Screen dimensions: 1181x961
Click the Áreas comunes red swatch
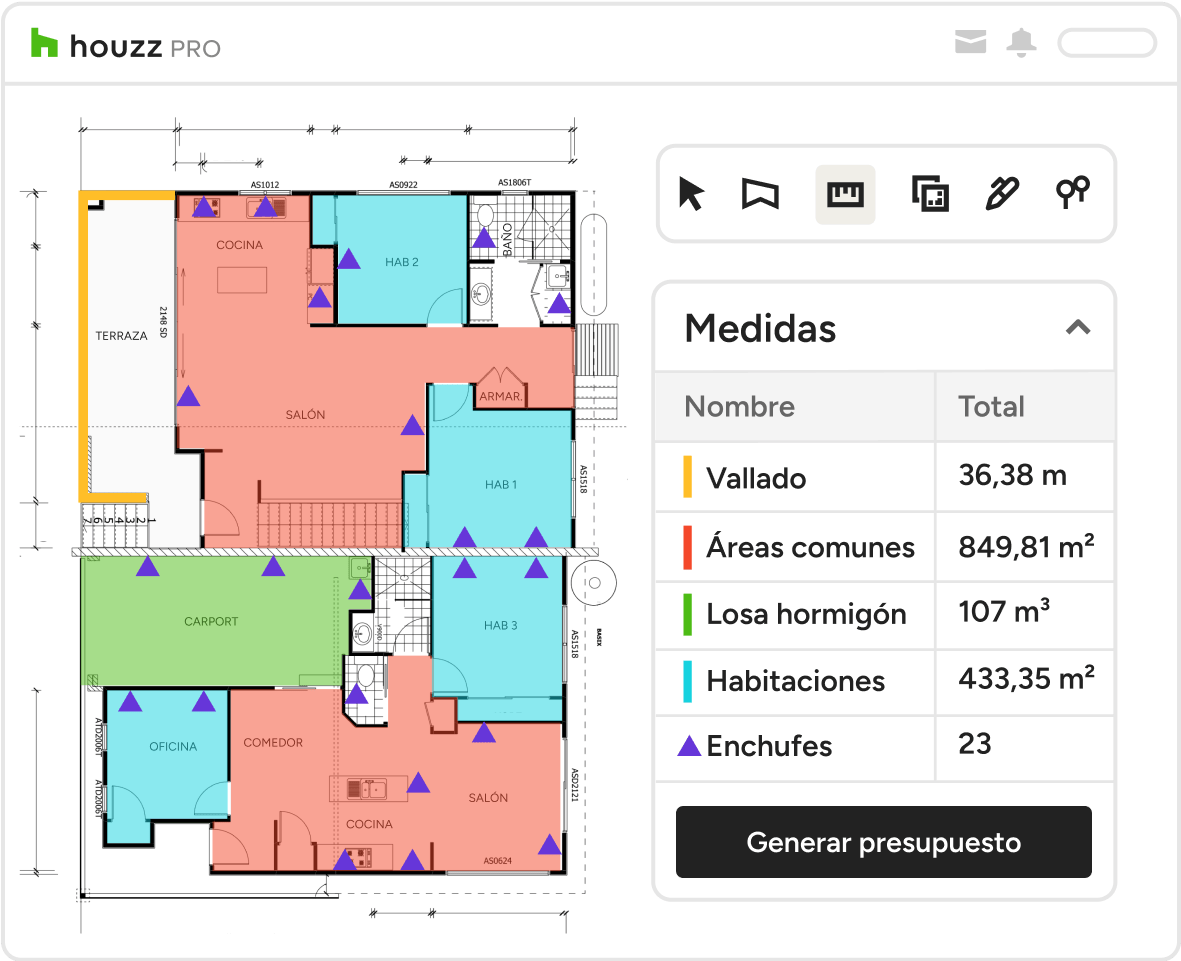[688, 547]
